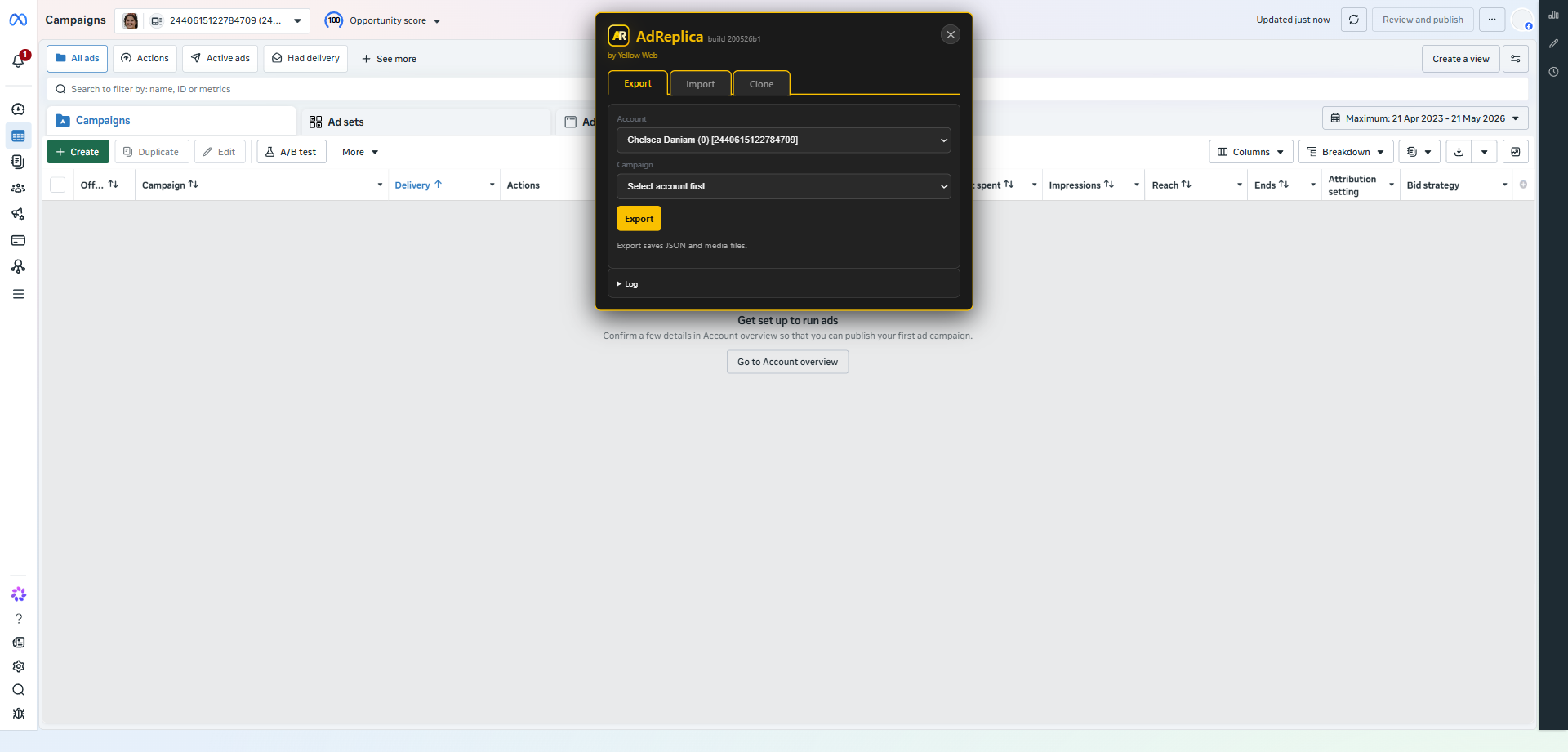Select the Campaigns table icon in sidebar

[18, 136]
